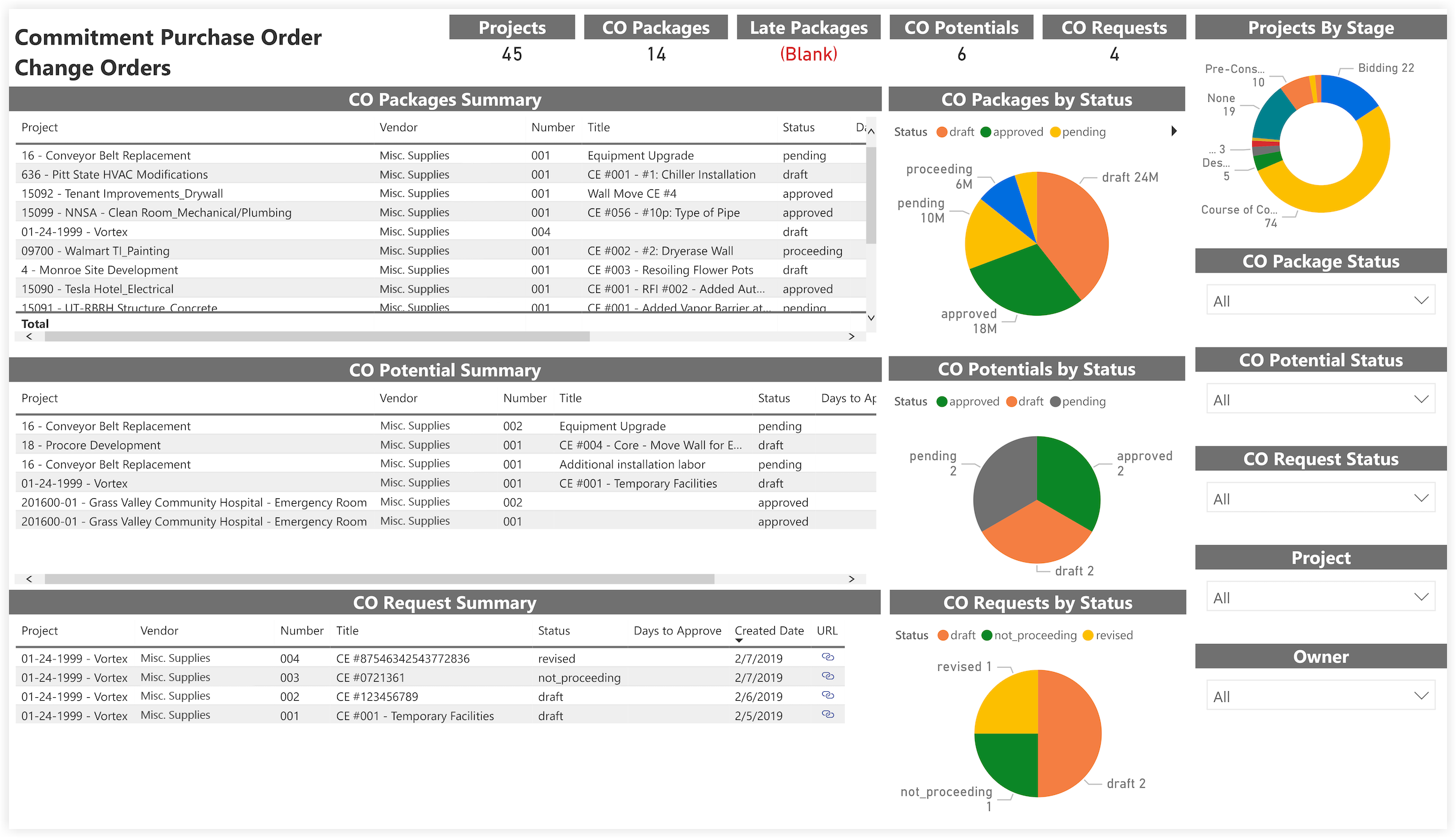Select row 18 - Procore Development
1456x838 pixels.
(446, 445)
